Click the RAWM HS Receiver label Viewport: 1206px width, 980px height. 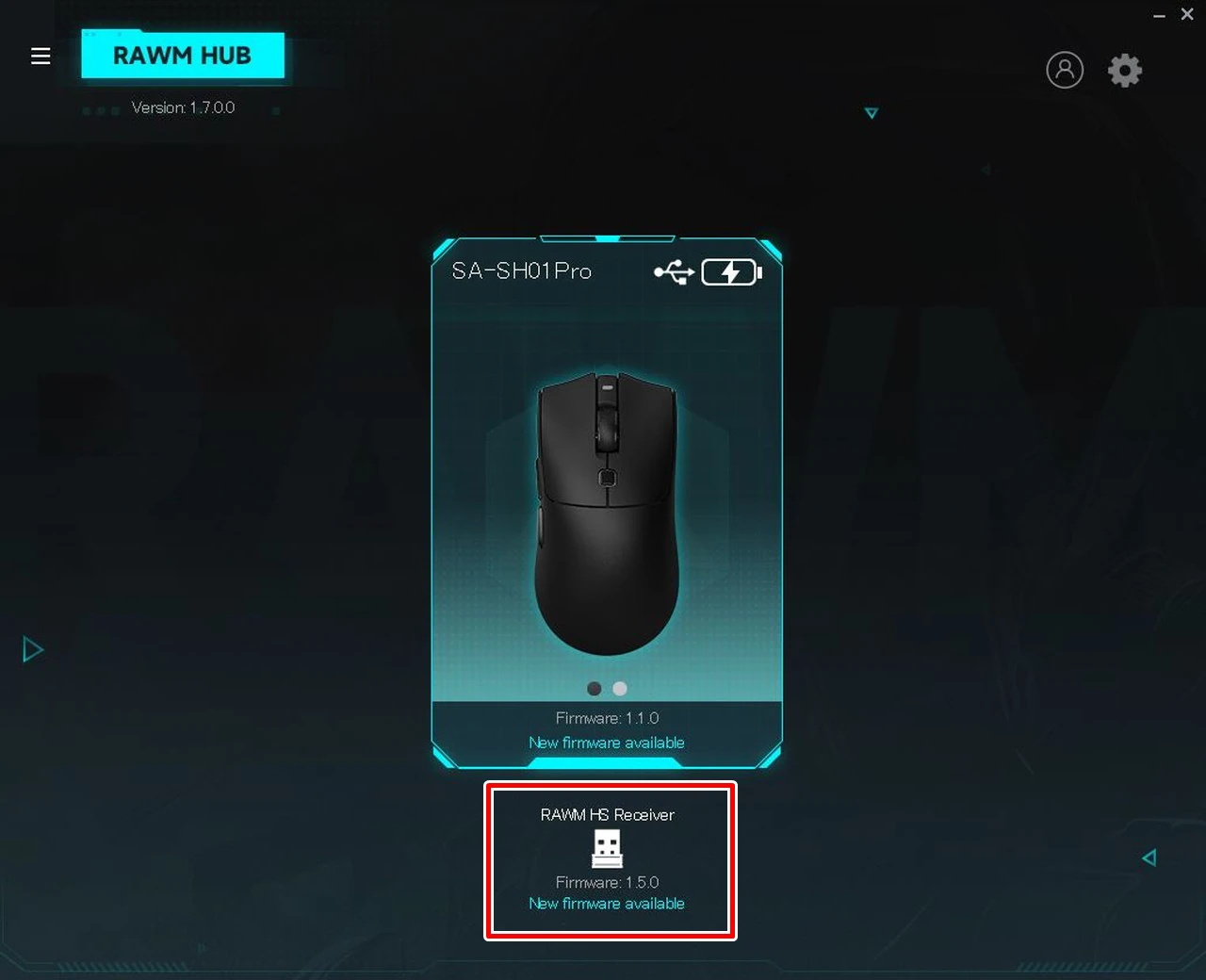[608, 814]
